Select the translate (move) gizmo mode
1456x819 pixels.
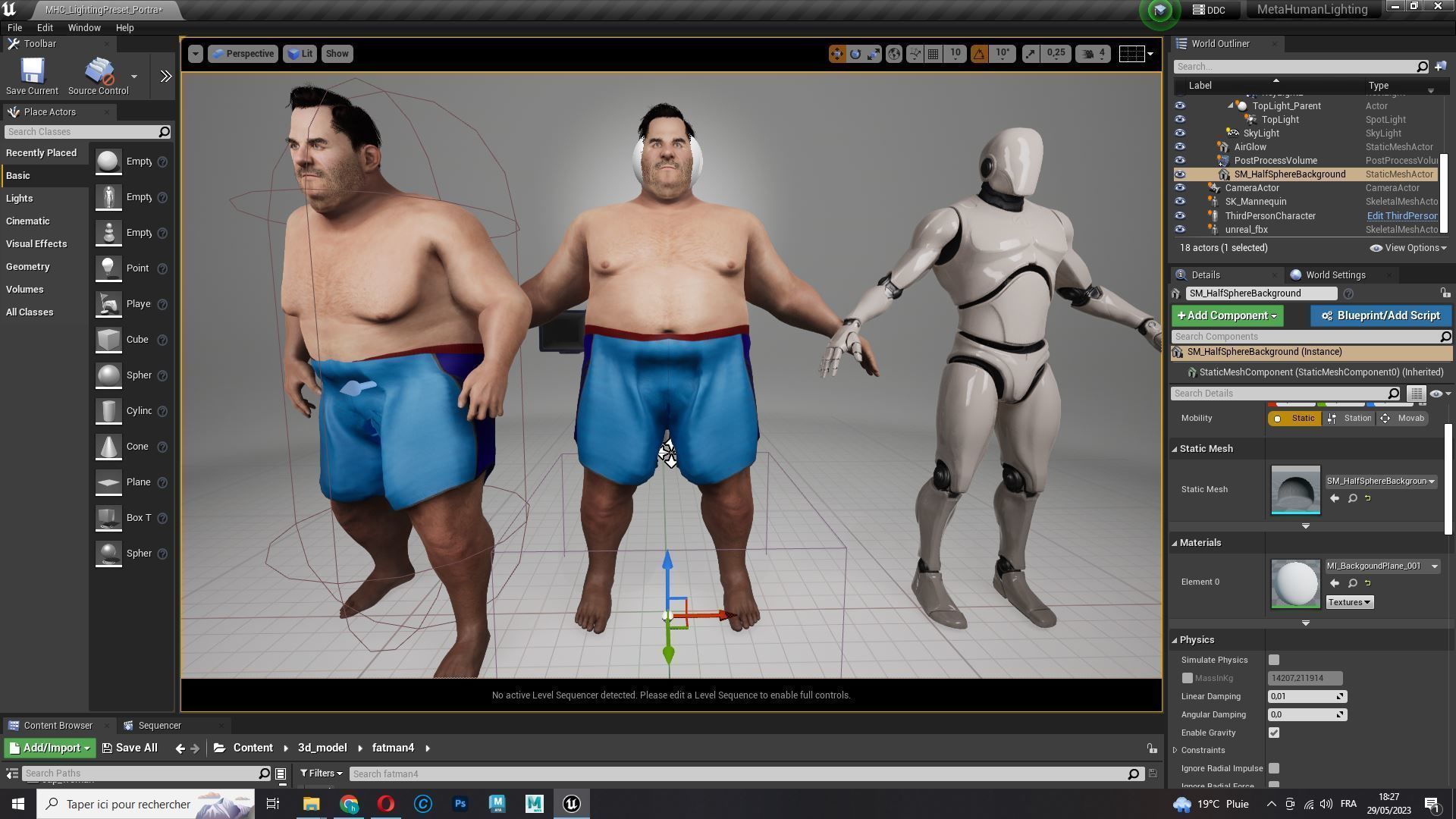pyautogui.click(x=837, y=54)
